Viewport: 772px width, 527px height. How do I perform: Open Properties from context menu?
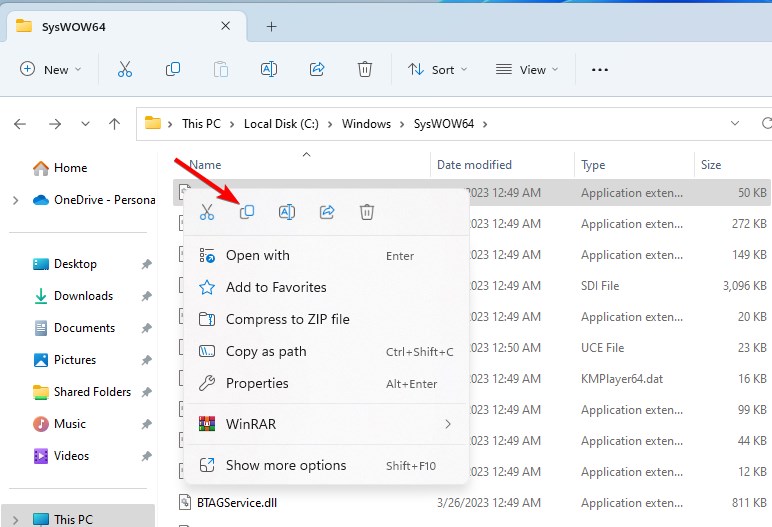(x=325, y=384)
